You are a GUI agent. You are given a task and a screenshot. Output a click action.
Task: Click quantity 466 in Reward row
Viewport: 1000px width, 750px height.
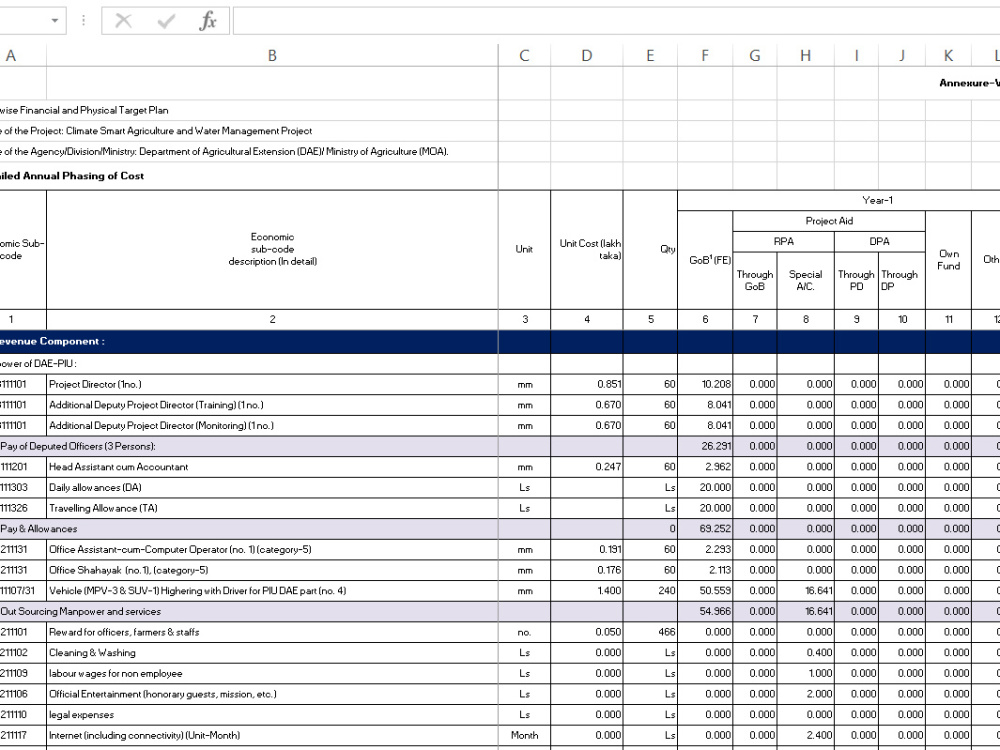[x=651, y=632]
